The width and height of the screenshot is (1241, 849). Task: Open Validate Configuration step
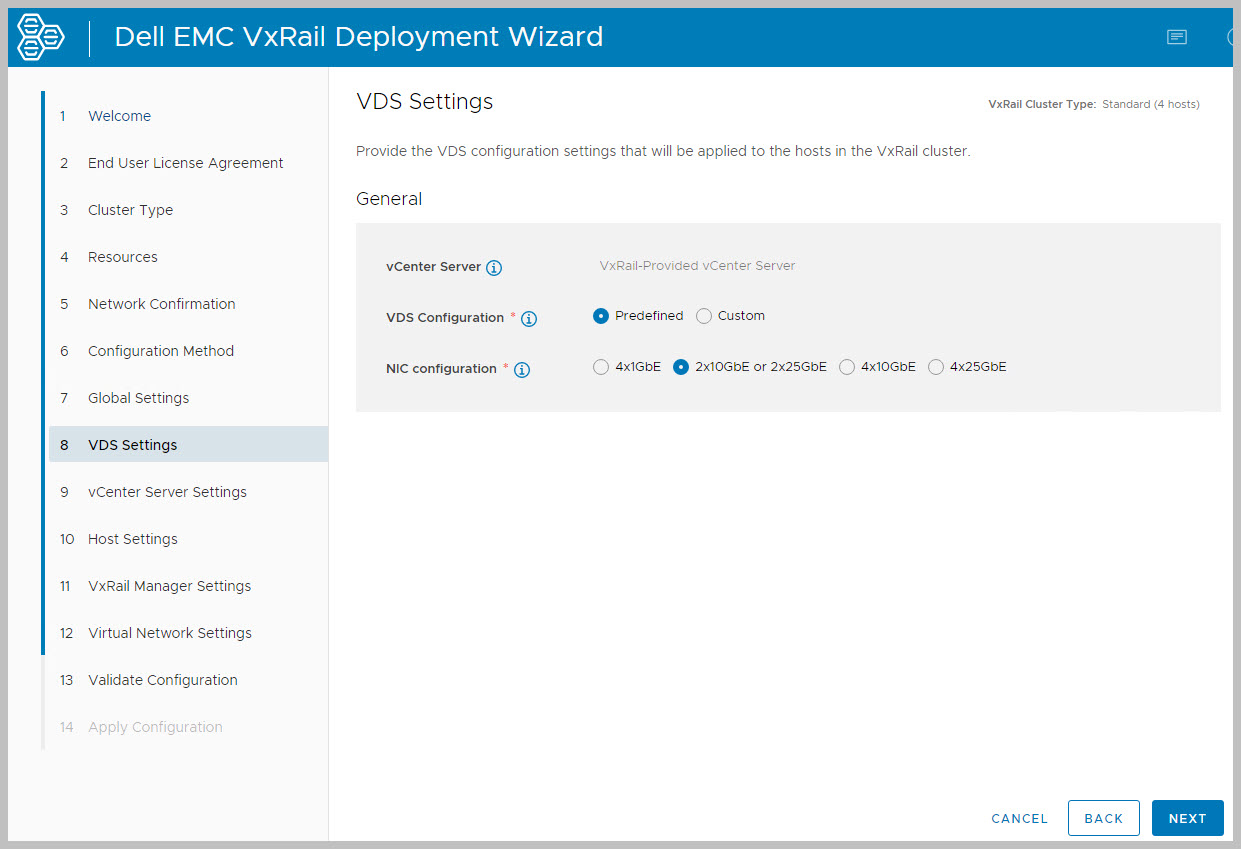coord(162,680)
